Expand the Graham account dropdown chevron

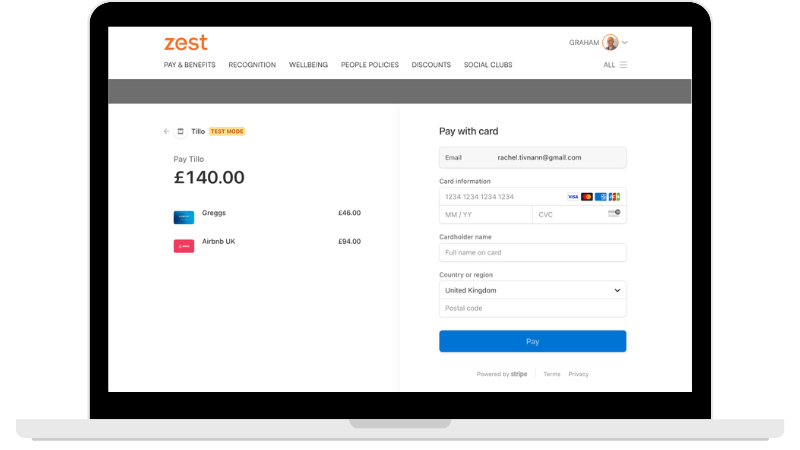point(624,43)
